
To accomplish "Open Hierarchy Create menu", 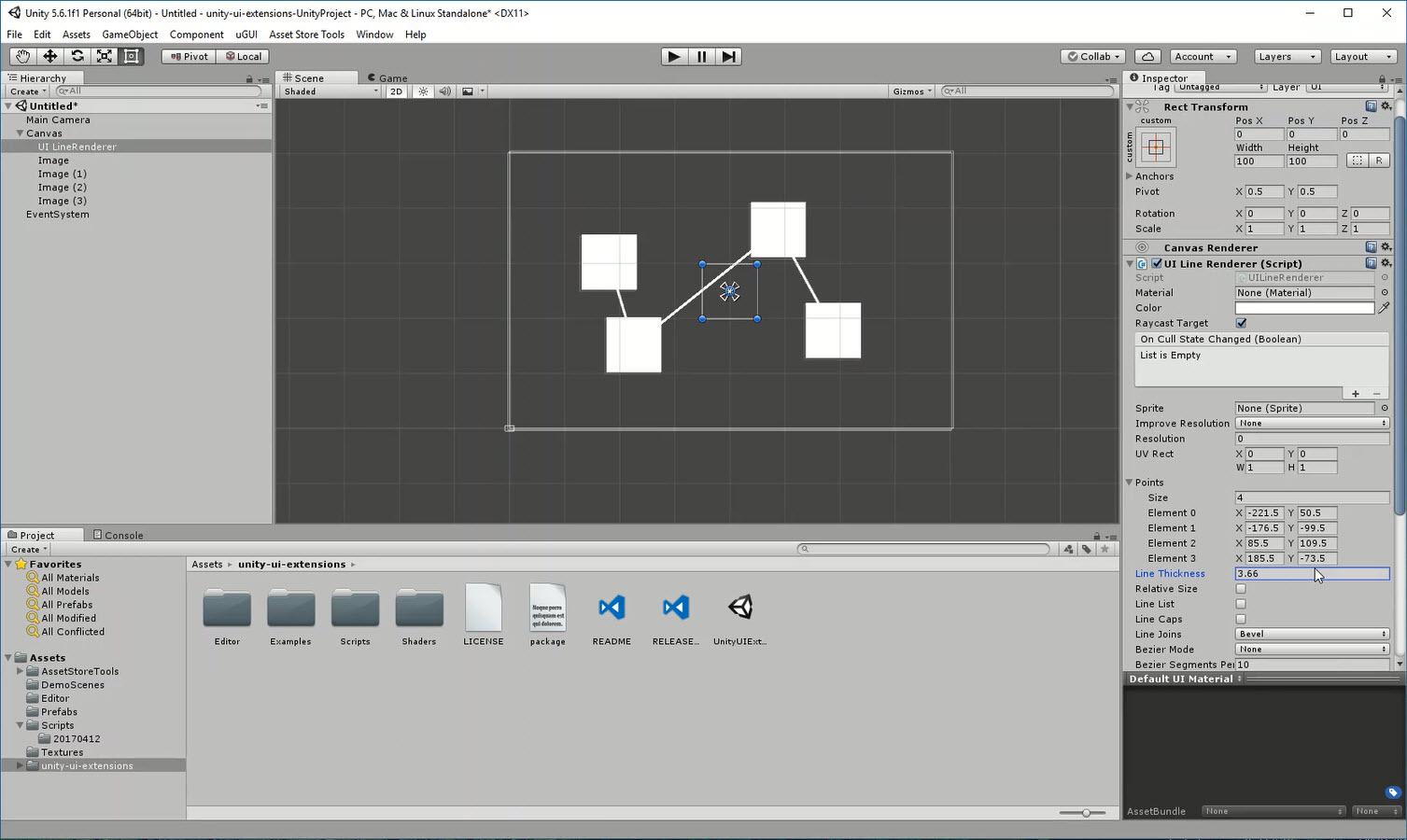I will (27, 91).
